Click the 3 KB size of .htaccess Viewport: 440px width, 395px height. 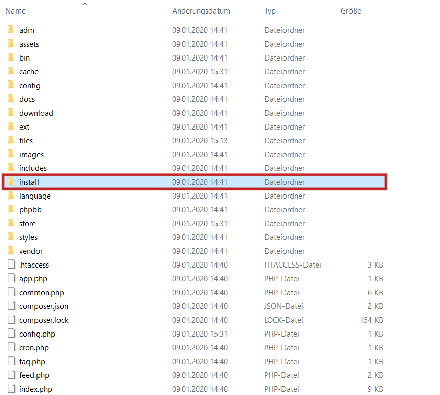tap(375, 265)
